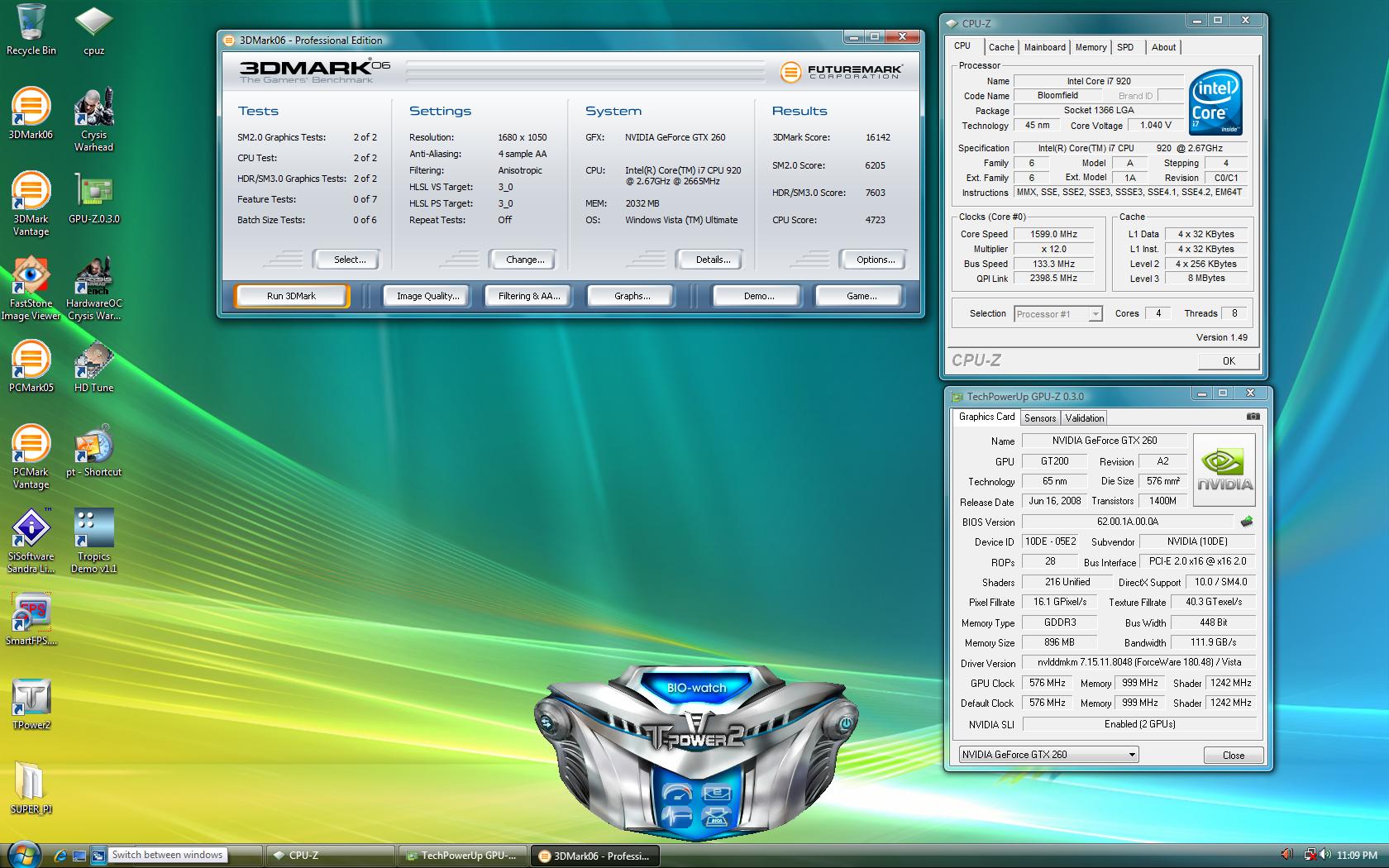Image resolution: width=1389 pixels, height=868 pixels.
Task: Select the SiSoftware Sandra desktop shortcut
Action: 31,541
